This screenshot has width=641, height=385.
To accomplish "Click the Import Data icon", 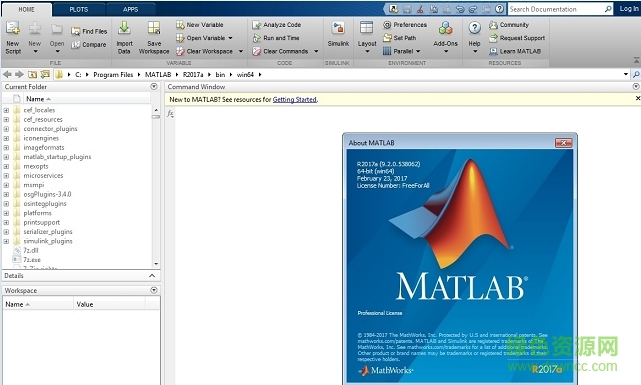I will (x=124, y=29).
